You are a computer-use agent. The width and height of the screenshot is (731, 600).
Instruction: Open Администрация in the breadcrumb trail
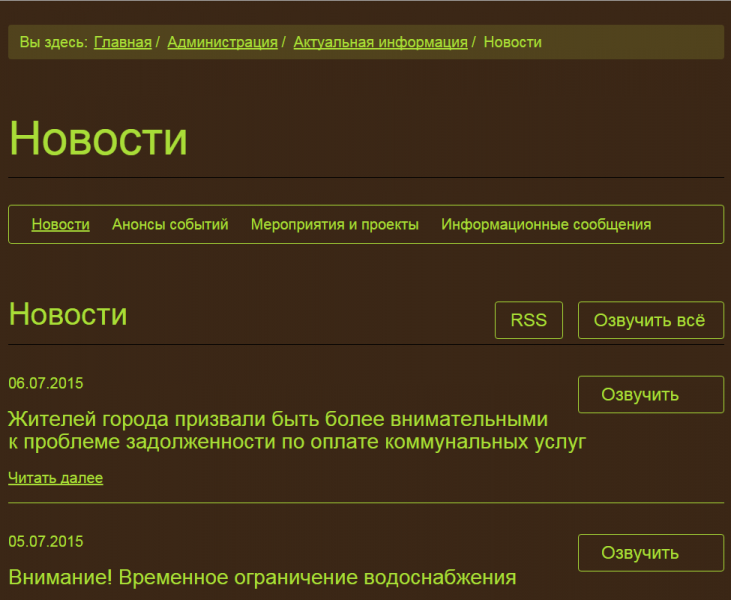(x=222, y=42)
